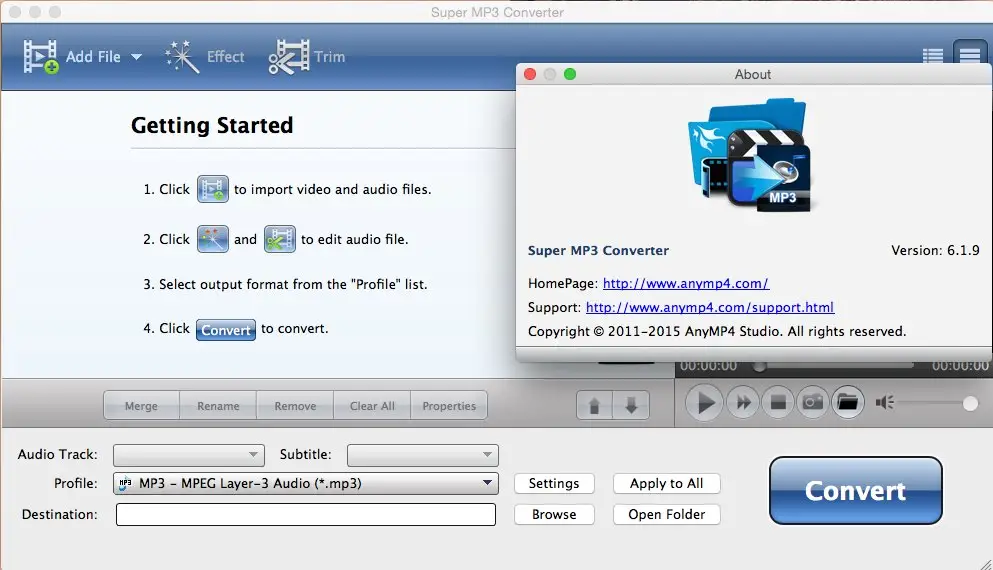Click effect icon in Getting Started step 2
993x570 pixels.
point(213,239)
